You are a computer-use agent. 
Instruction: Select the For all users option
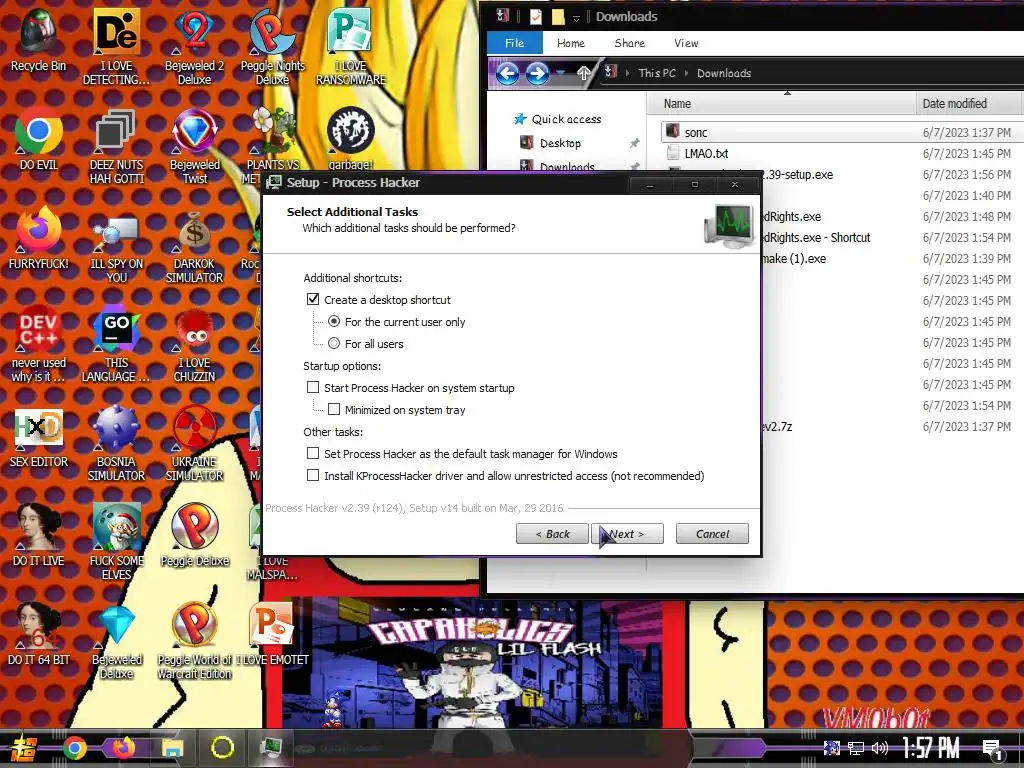point(334,343)
